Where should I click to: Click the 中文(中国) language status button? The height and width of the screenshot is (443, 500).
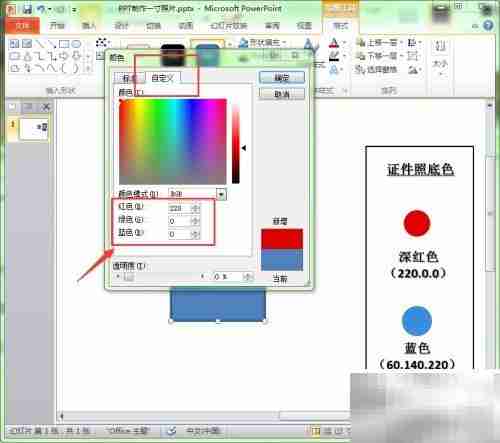pyautogui.click(x=203, y=431)
